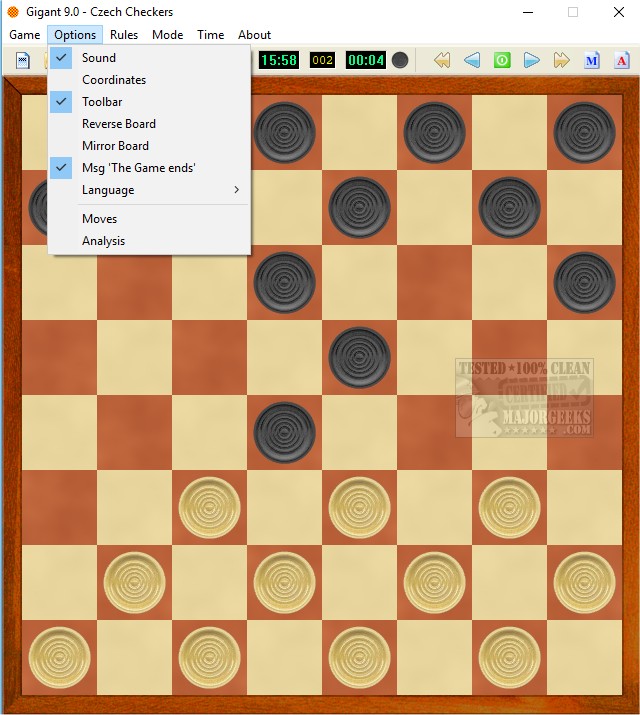Open the Moves menu entry

tap(150, 219)
